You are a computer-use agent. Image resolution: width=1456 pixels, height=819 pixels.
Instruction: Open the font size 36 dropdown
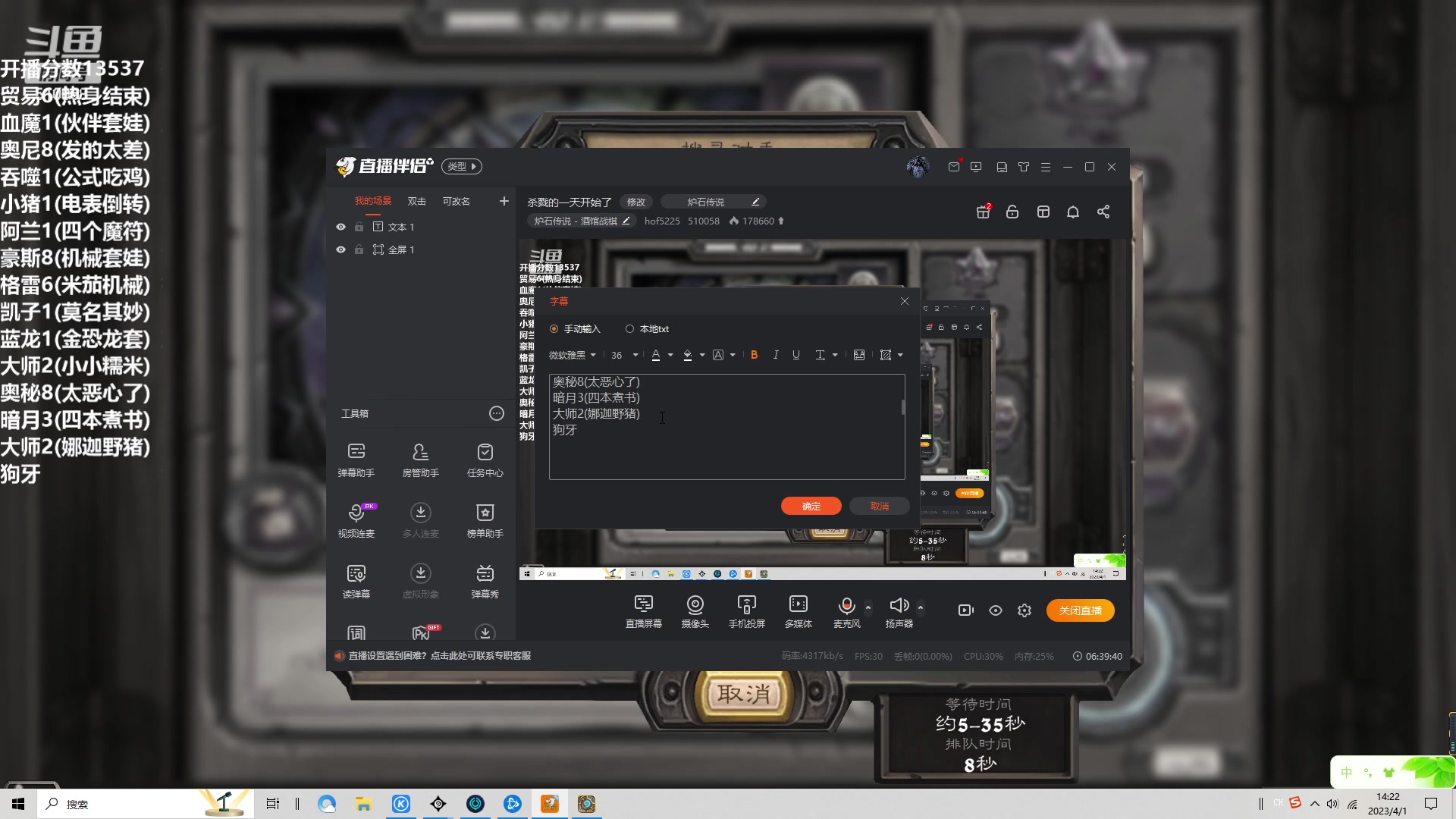(625, 355)
